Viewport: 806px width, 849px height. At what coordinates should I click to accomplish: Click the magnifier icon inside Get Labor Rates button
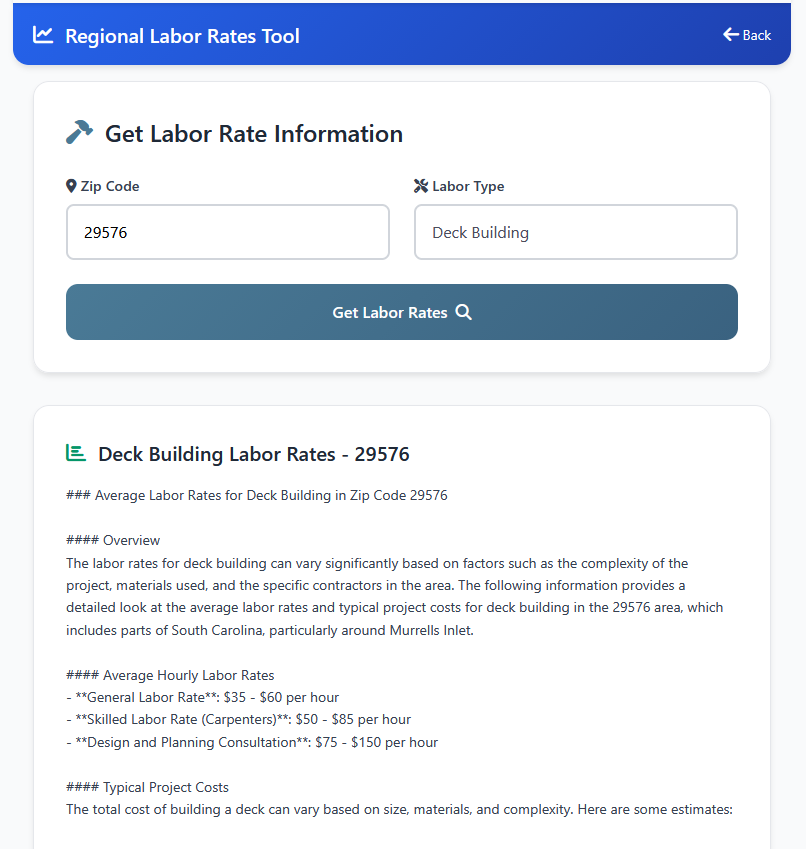click(x=463, y=312)
